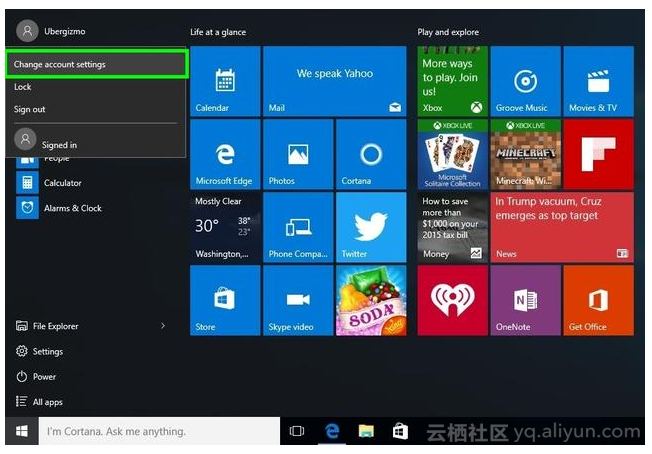Open the Cortana tile
Image resolution: width=652 pixels, height=454 pixels.
point(371,154)
